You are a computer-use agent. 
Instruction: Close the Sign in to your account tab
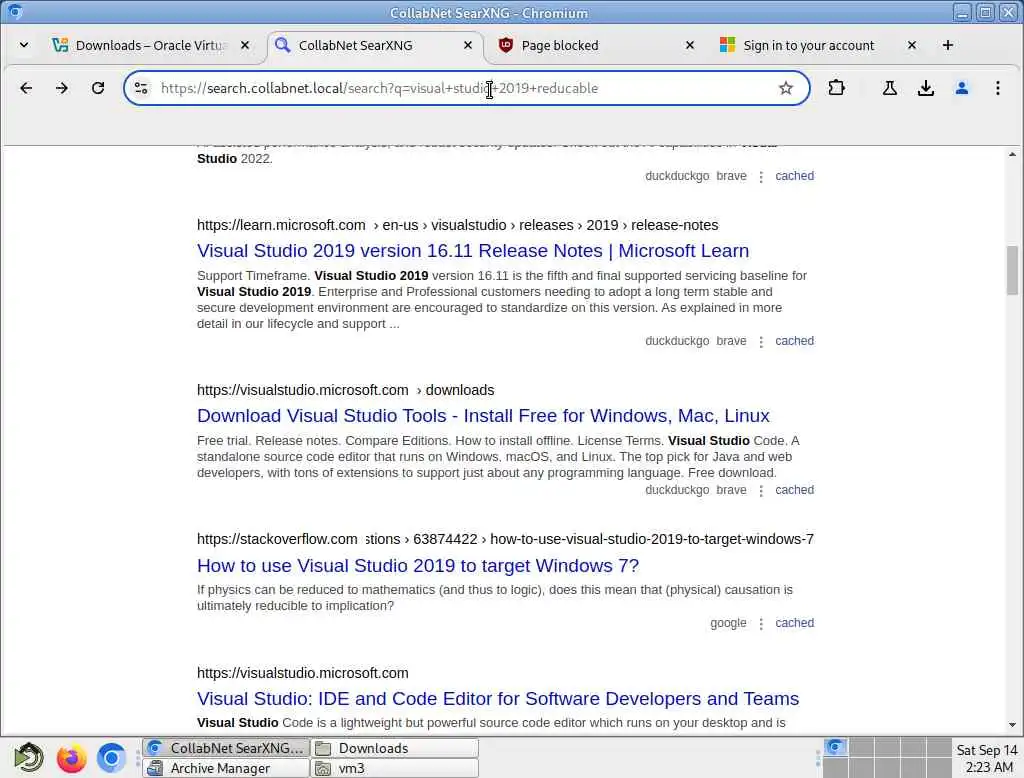click(912, 45)
